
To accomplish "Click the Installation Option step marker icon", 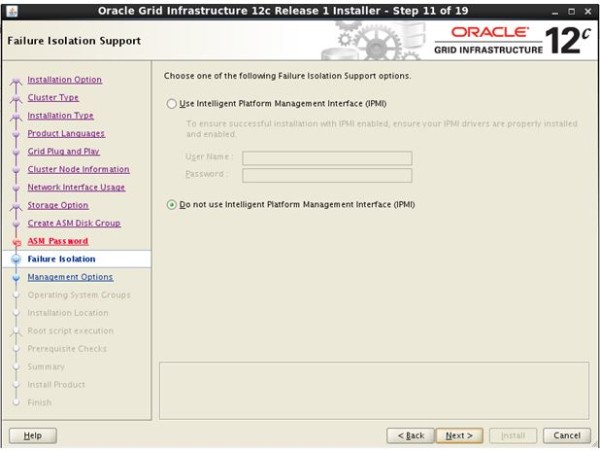I will tap(16, 81).
